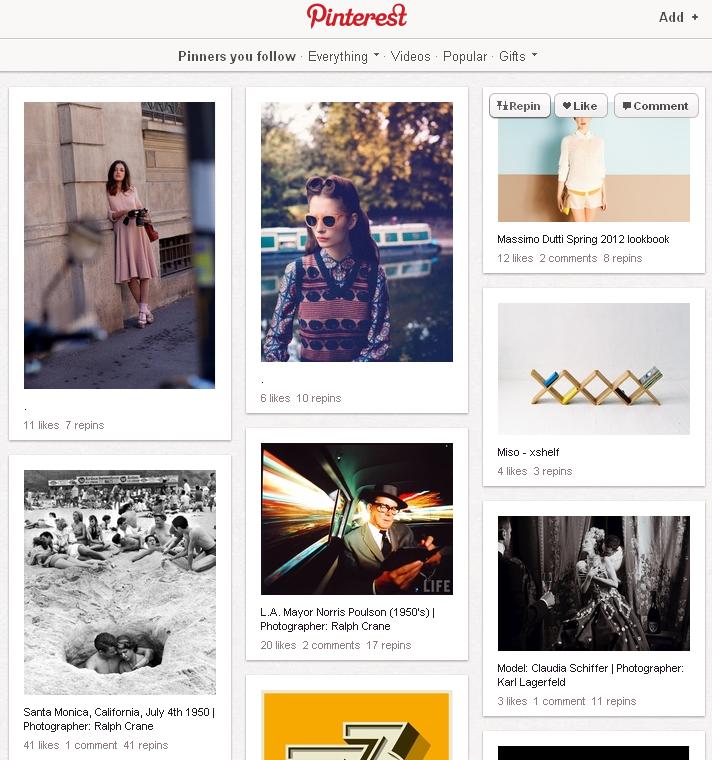Open the Mayor Norris Poulson car photo

pyautogui.click(x=357, y=519)
